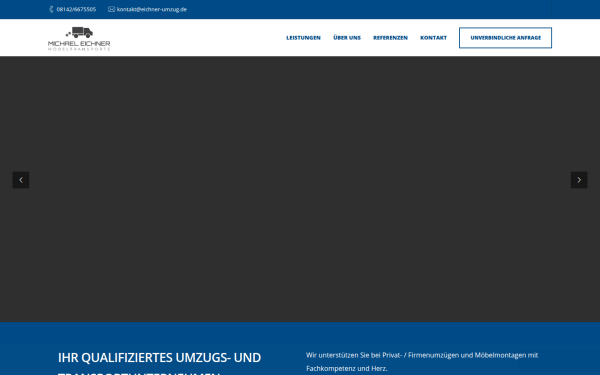
Task: Go to previous slide arrow
Action: (21, 180)
